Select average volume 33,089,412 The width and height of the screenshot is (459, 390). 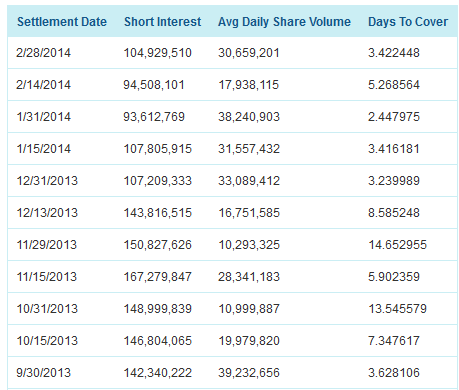[x=249, y=181]
